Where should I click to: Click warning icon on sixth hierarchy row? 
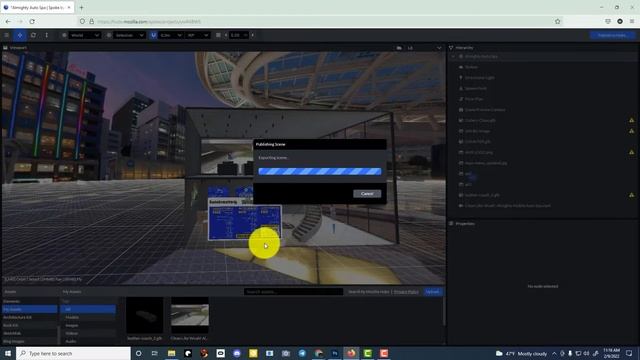tap(631, 120)
